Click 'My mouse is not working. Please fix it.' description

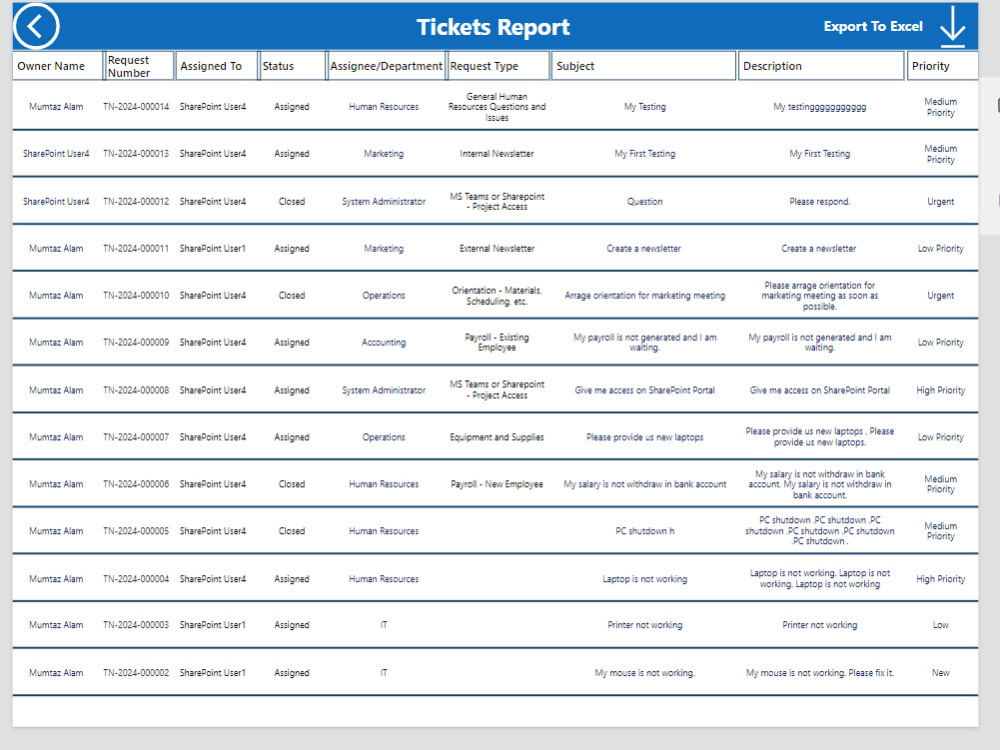point(820,673)
